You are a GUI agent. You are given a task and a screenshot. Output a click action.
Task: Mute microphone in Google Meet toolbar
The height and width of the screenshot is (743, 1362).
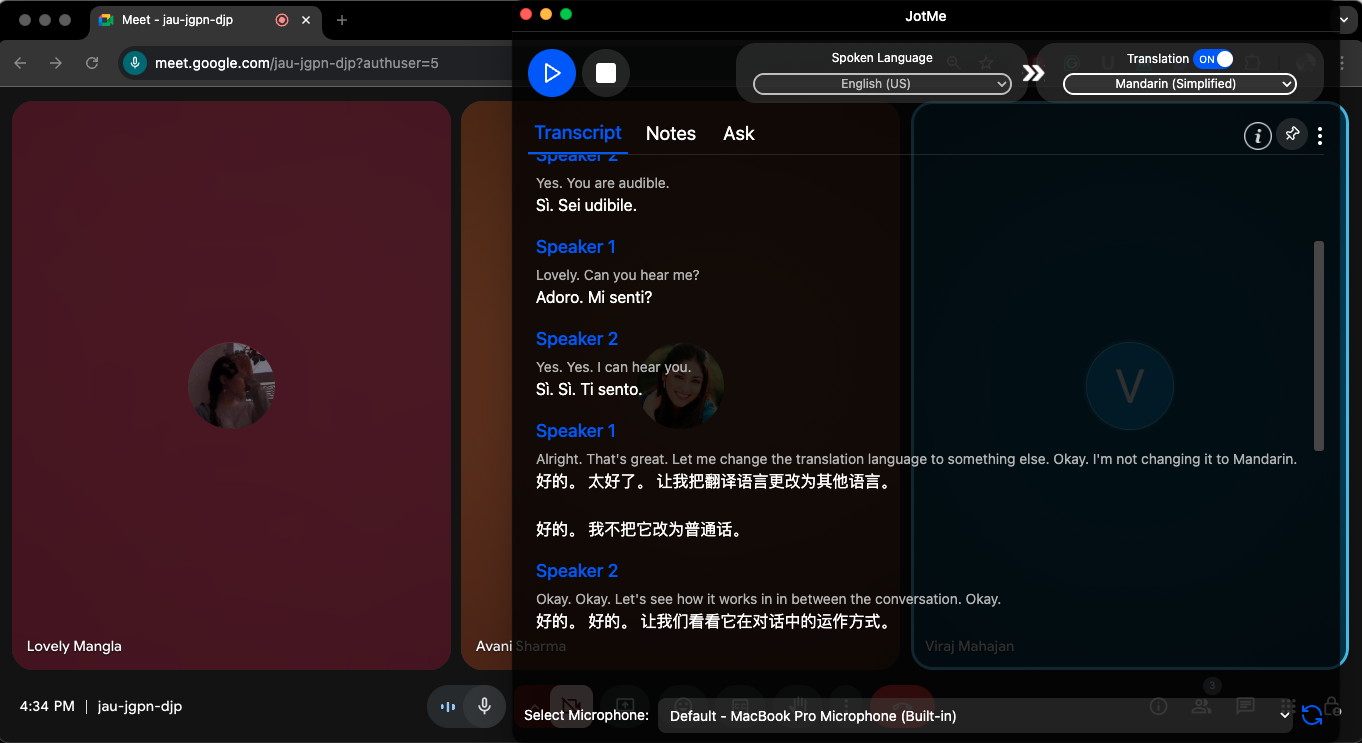pos(484,706)
